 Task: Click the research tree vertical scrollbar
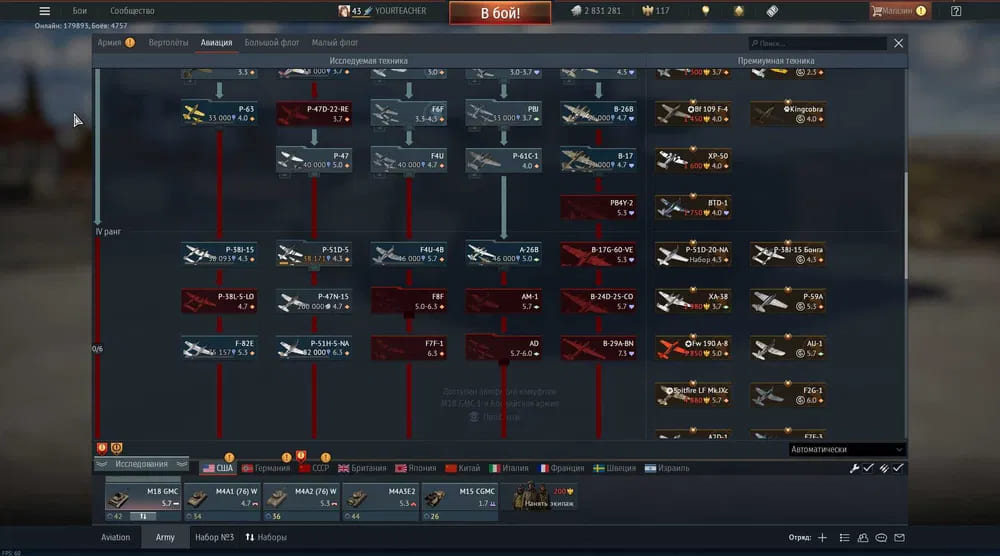coord(906,224)
